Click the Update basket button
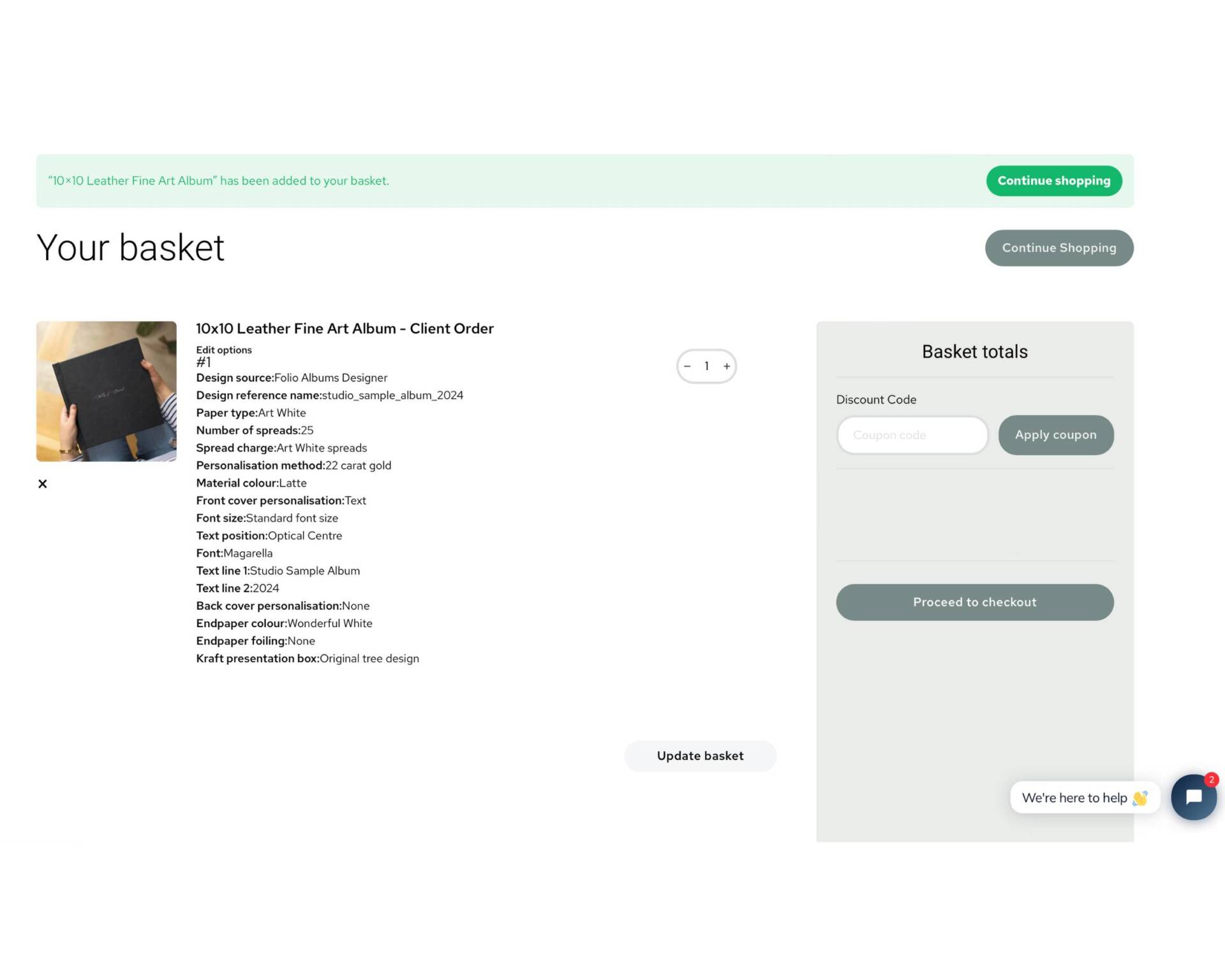The height and width of the screenshot is (980, 1225). pyautogui.click(x=700, y=755)
